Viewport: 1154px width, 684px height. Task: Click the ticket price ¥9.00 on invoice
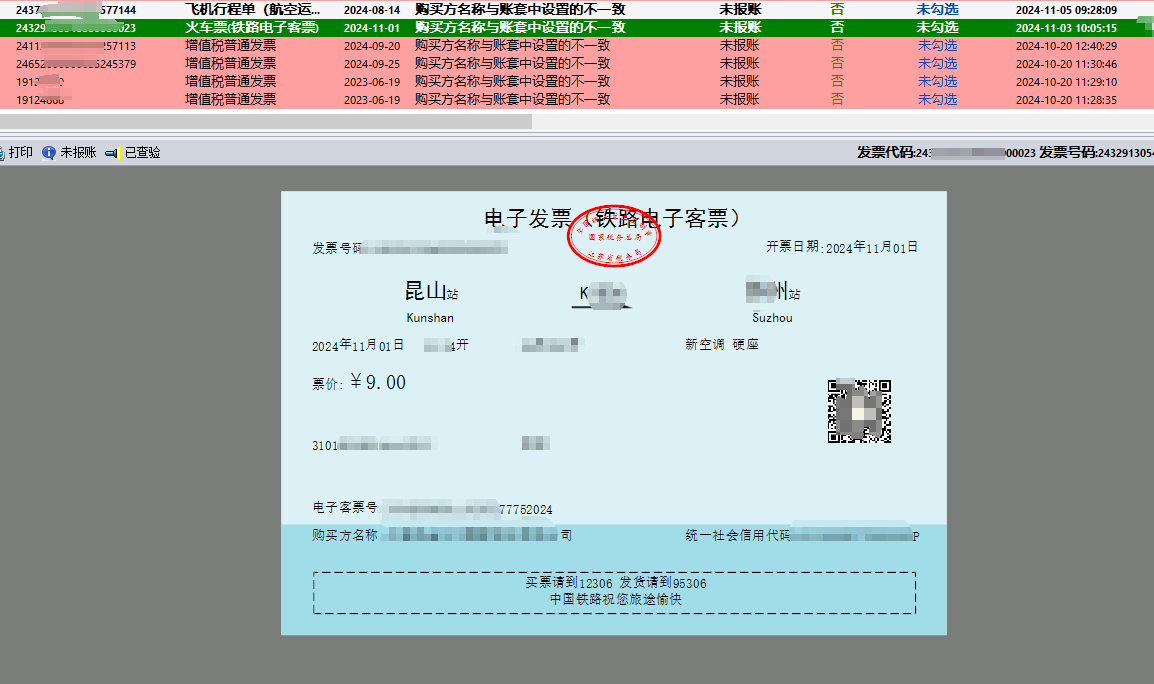[x=378, y=382]
